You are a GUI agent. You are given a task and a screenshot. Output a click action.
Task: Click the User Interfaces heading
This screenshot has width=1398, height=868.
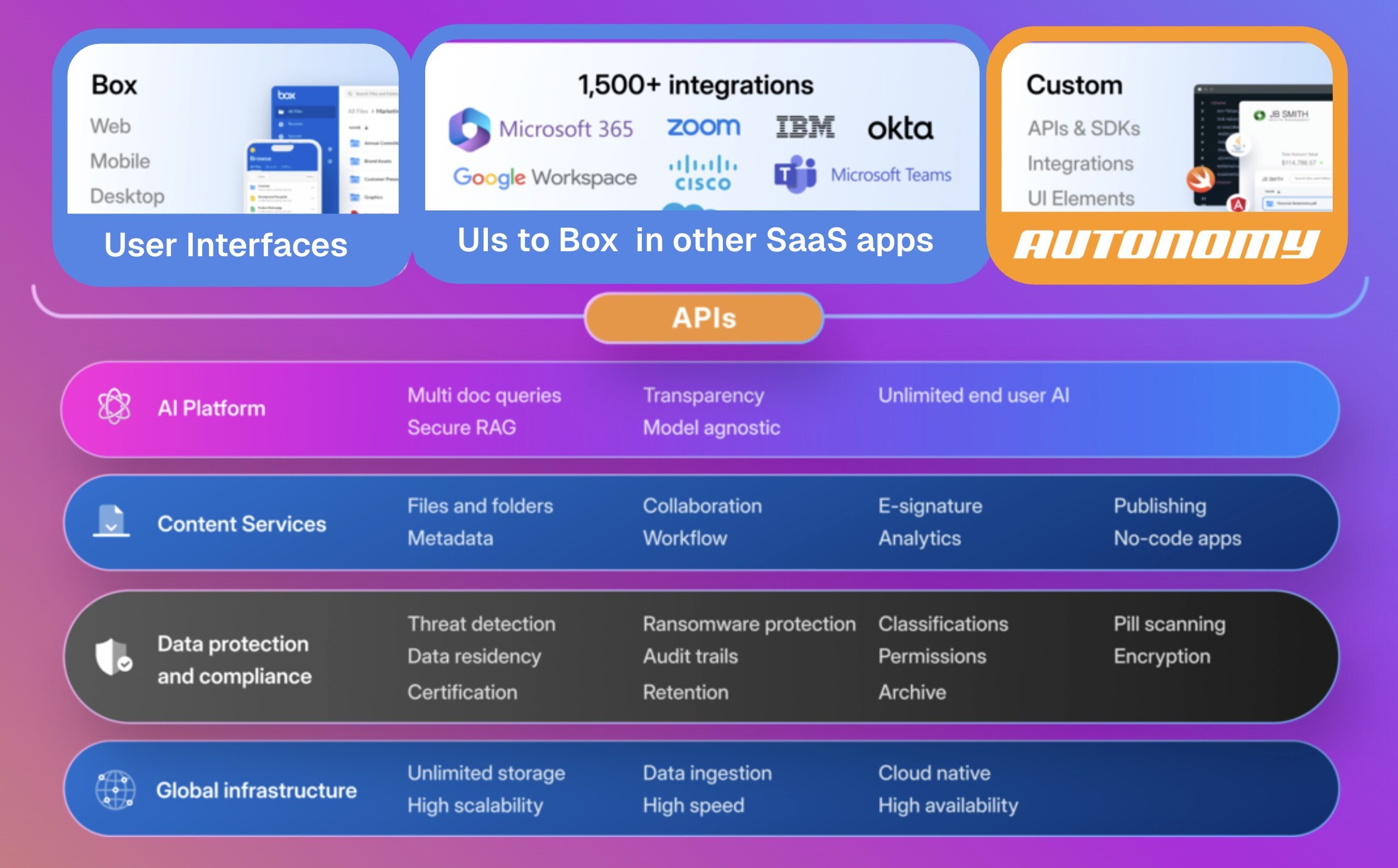225,245
